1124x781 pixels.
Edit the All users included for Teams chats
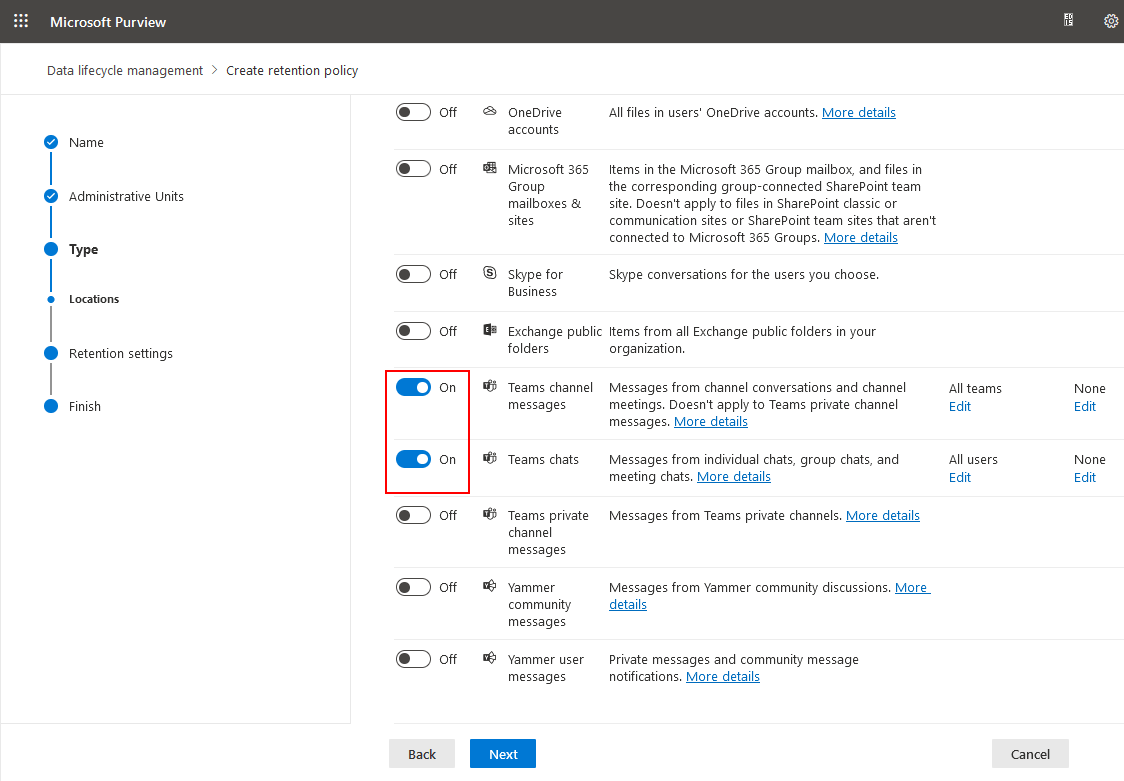(960, 477)
